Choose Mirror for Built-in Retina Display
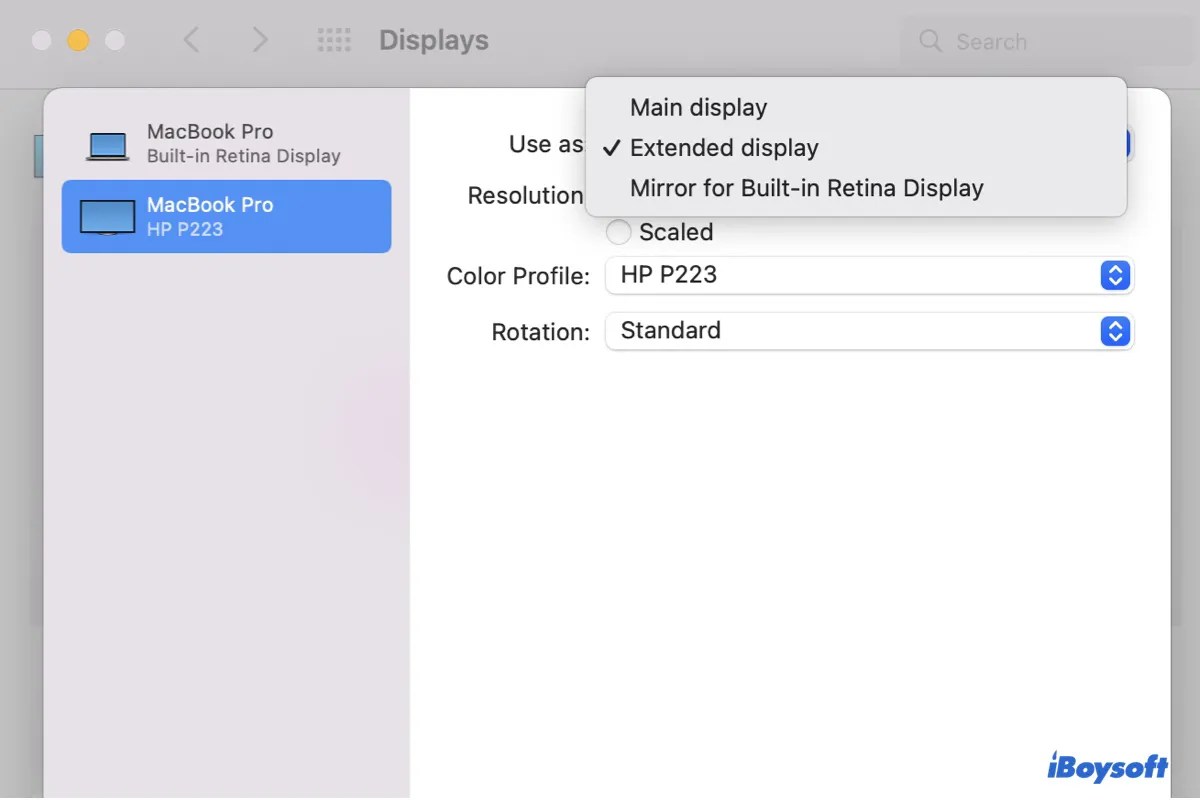Viewport: 1200px width, 800px height. pyautogui.click(x=806, y=188)
